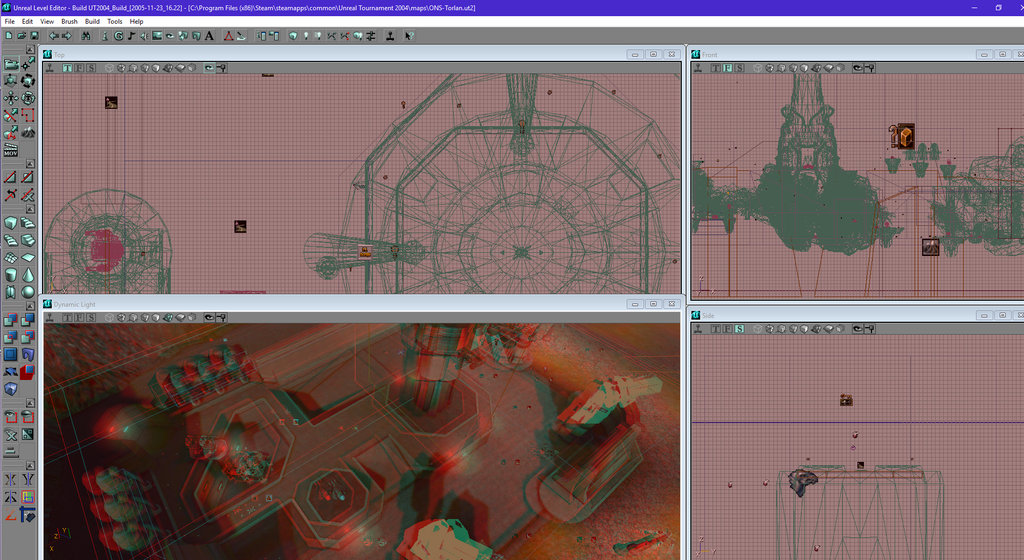This screenshot has height=560, width=1024.
Task: Build a Sheet brush
Action: 28,258
